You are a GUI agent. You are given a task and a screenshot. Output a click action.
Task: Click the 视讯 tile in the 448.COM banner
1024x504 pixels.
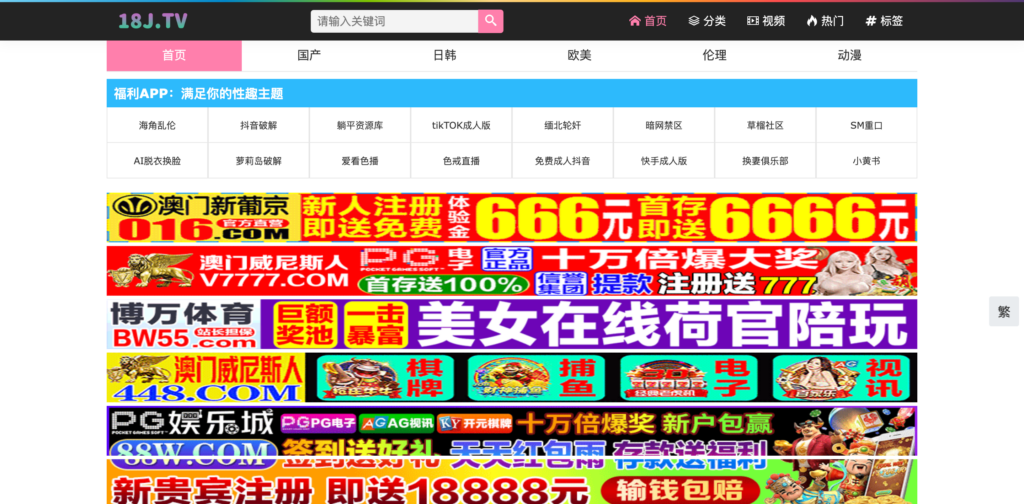point(841,378)
